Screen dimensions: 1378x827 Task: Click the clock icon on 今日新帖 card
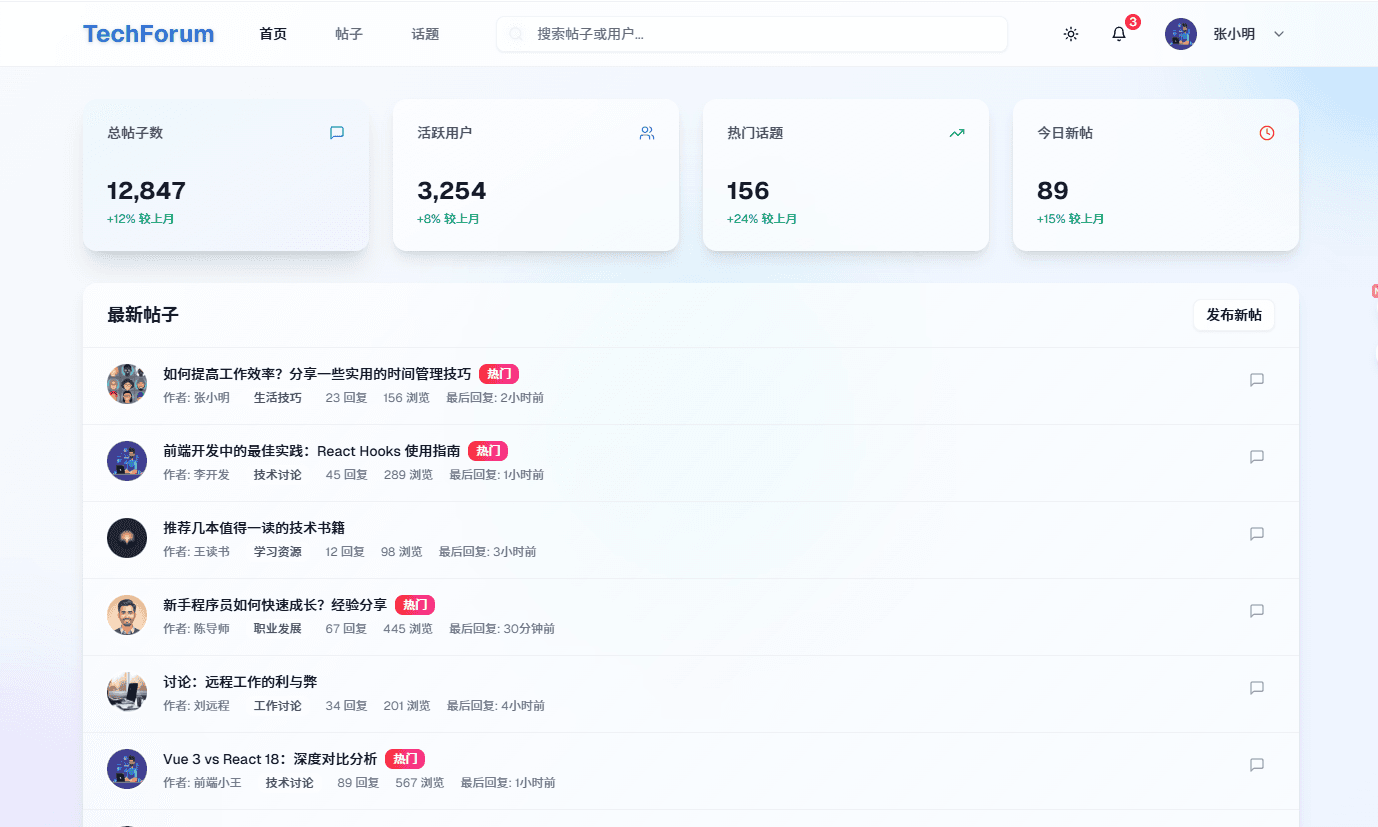tap(1266, 132)
